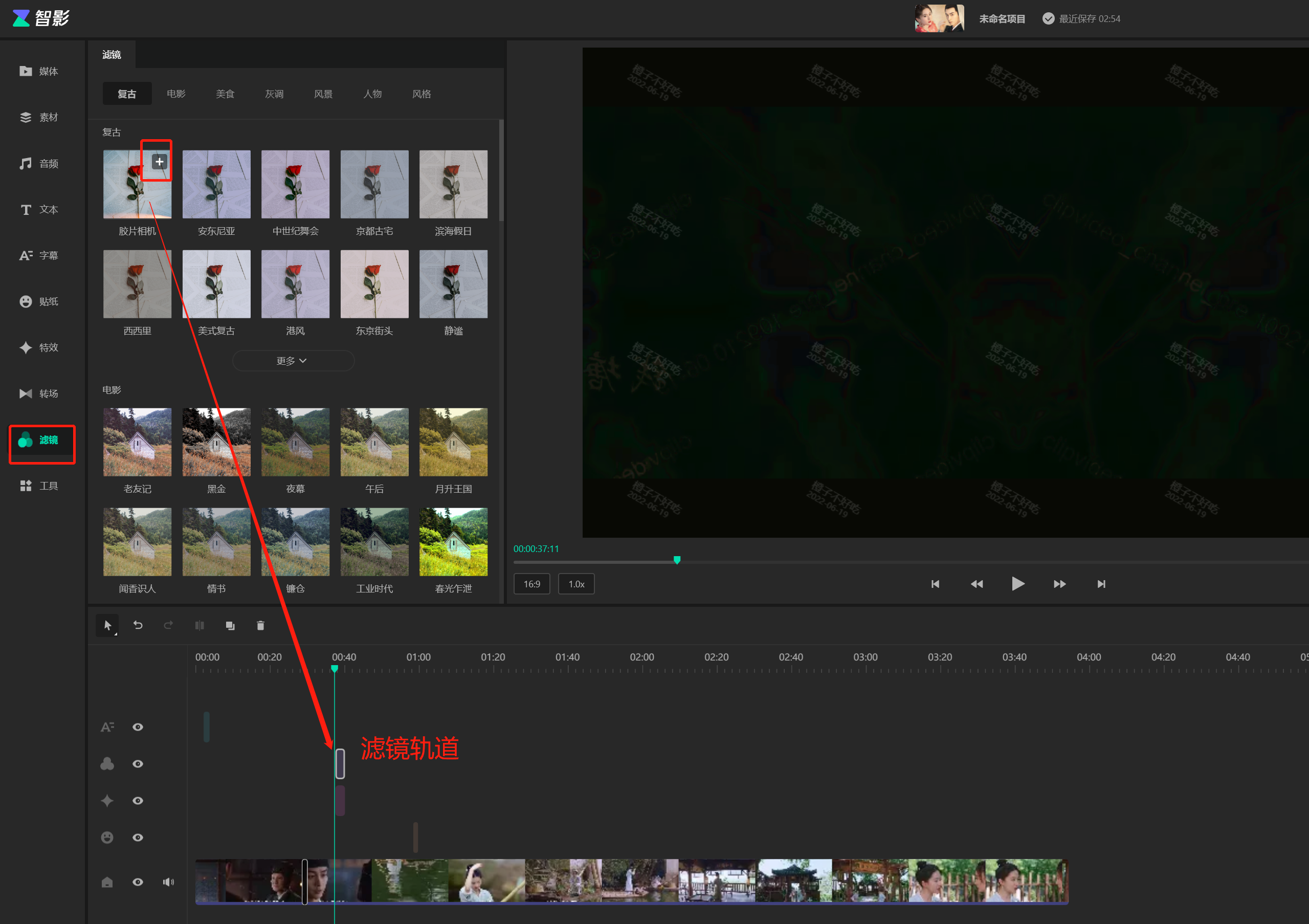Select the 安东尼亚 filter thumbnail
This screenshot has width=1309, height=924.
216,184
